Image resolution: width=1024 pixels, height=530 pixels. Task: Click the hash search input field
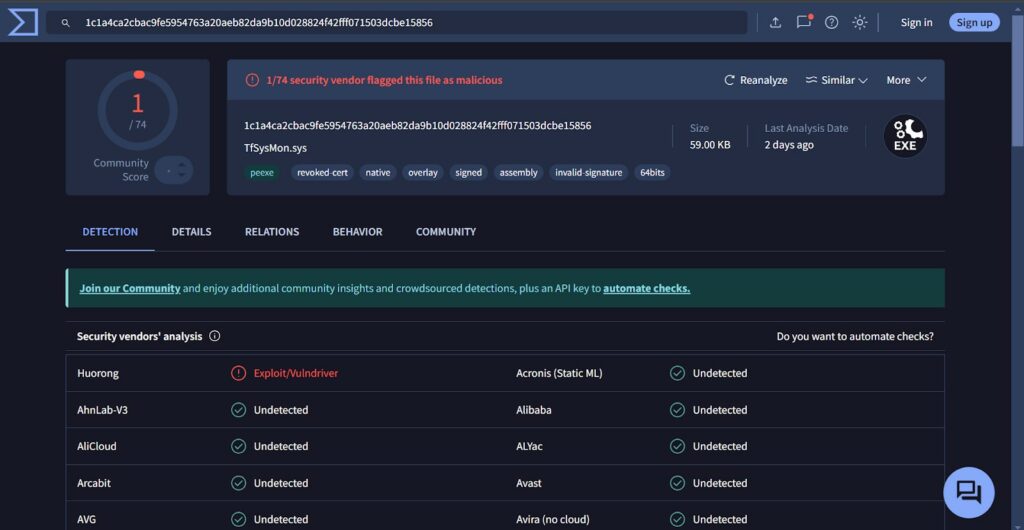click(x=400, y=22)
